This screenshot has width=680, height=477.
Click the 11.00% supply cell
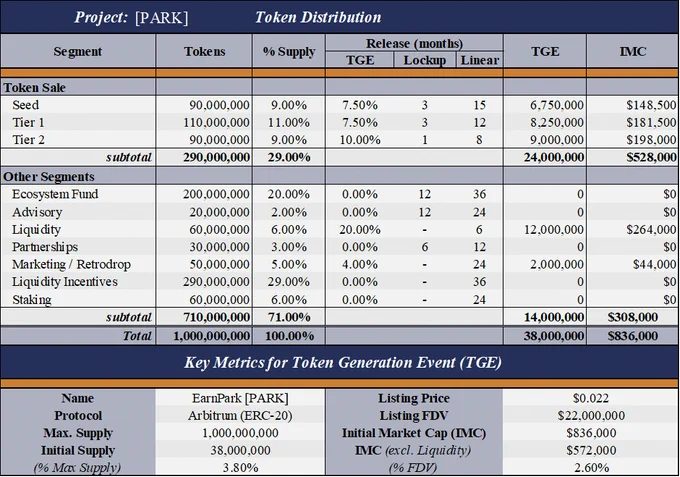point(289,123)
